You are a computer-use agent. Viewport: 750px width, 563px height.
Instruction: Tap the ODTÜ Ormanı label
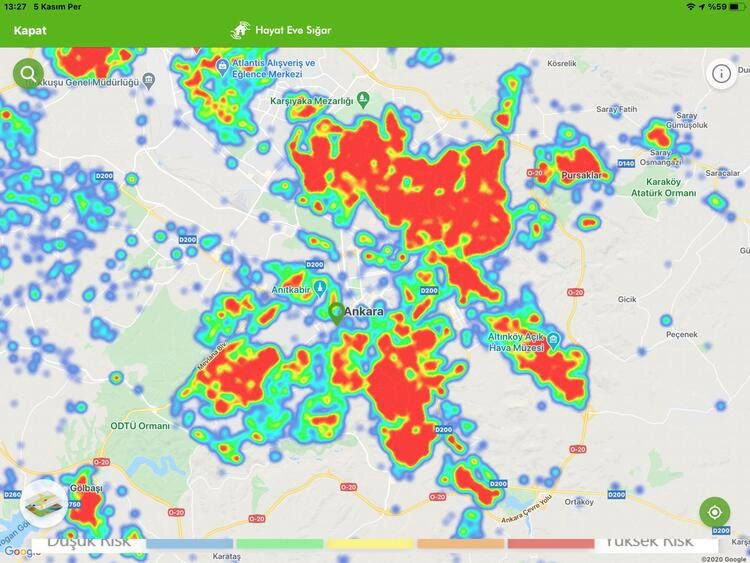pyautogui.click(x=140, y=426)
